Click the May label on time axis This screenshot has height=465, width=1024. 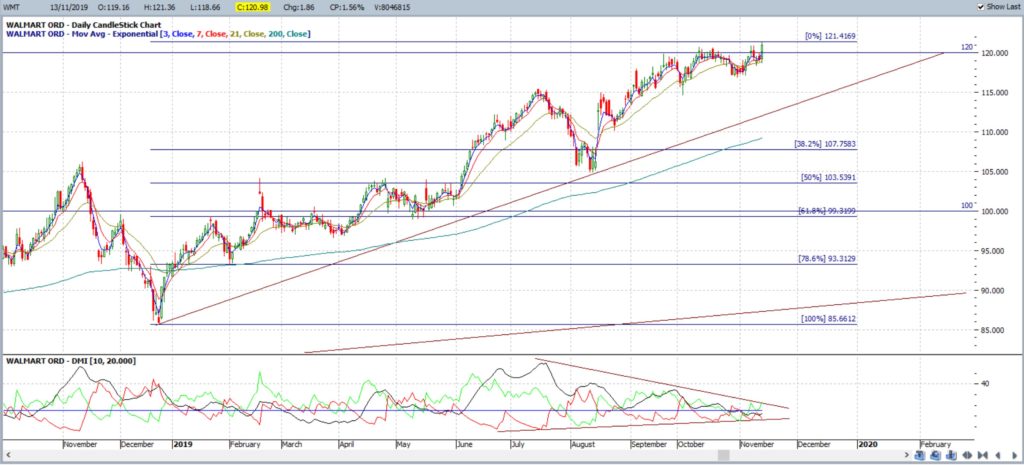point(403,444)
